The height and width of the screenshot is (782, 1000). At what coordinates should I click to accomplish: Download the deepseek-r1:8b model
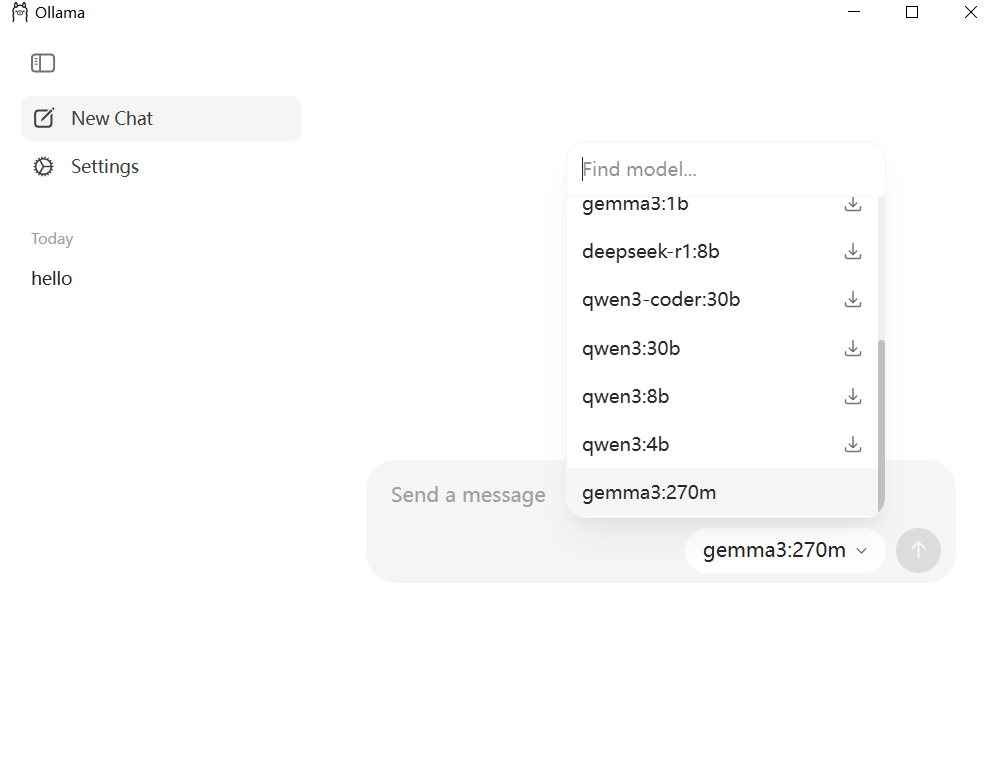pos(853,252)
